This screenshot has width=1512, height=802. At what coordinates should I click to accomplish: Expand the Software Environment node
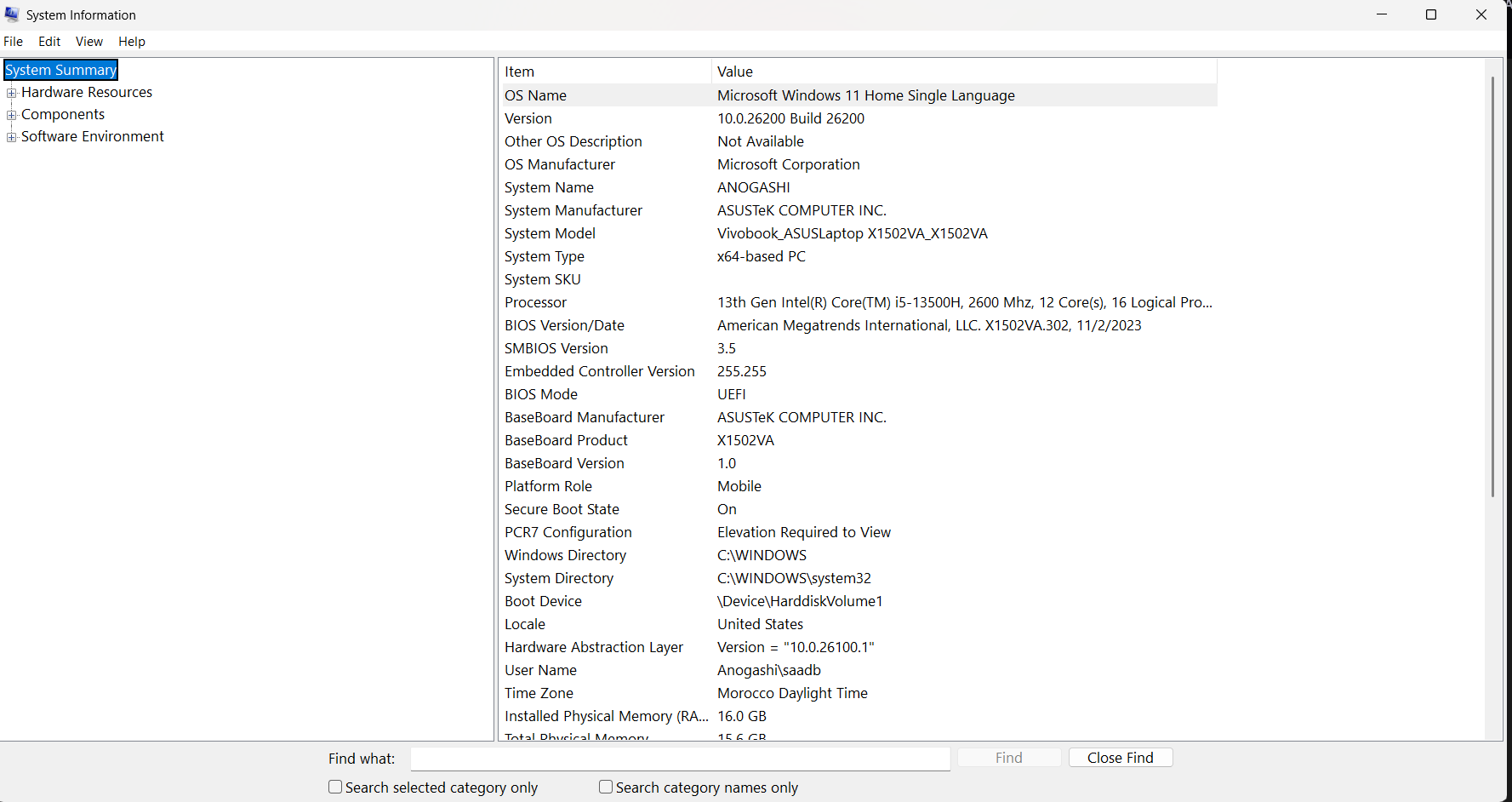(12, 137)
